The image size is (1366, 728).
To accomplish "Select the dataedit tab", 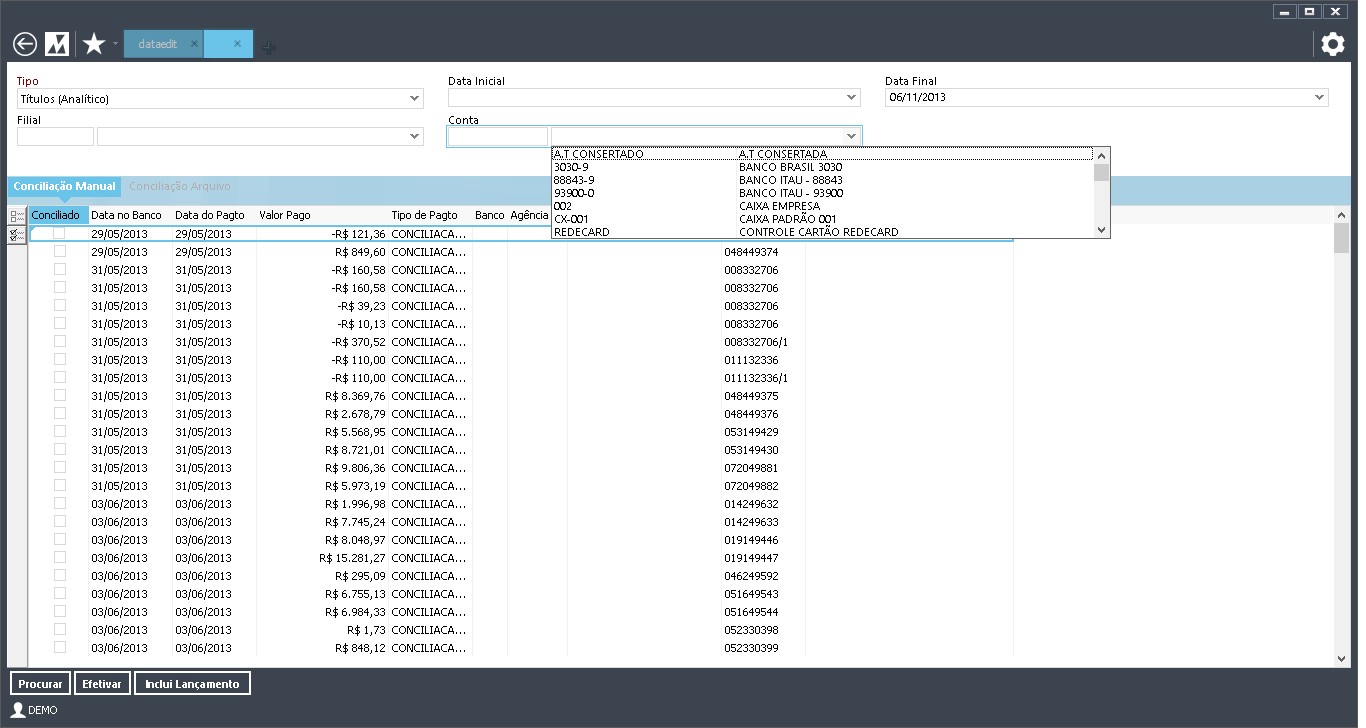I will 157,44.
